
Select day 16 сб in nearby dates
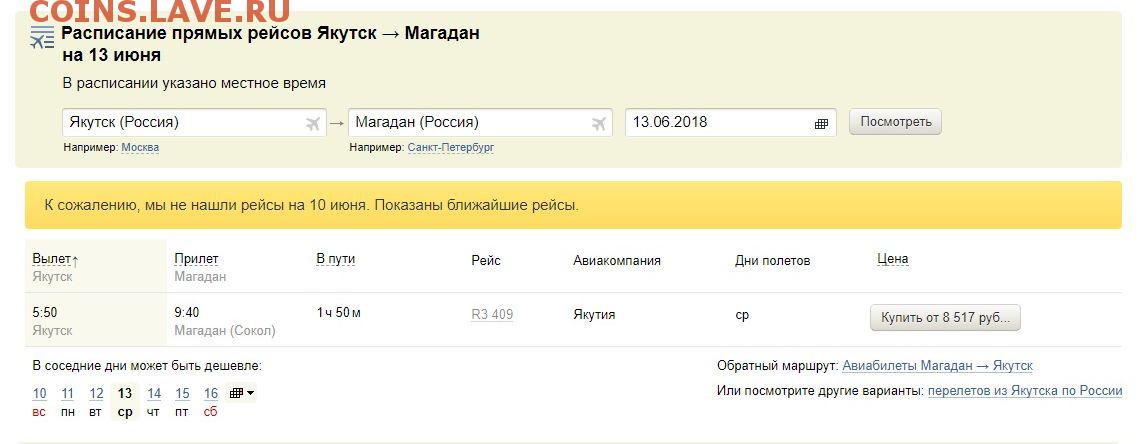tap(210, 402)
